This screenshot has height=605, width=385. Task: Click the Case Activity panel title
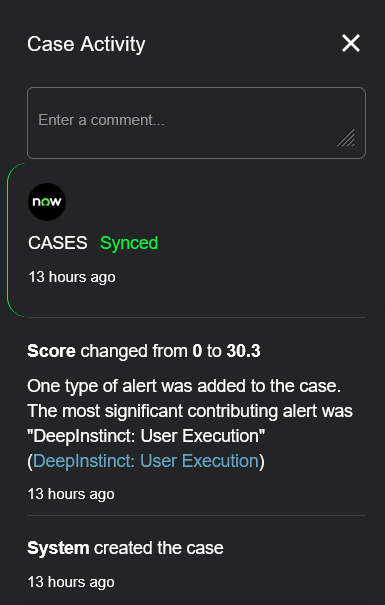(x=86, y=44)
